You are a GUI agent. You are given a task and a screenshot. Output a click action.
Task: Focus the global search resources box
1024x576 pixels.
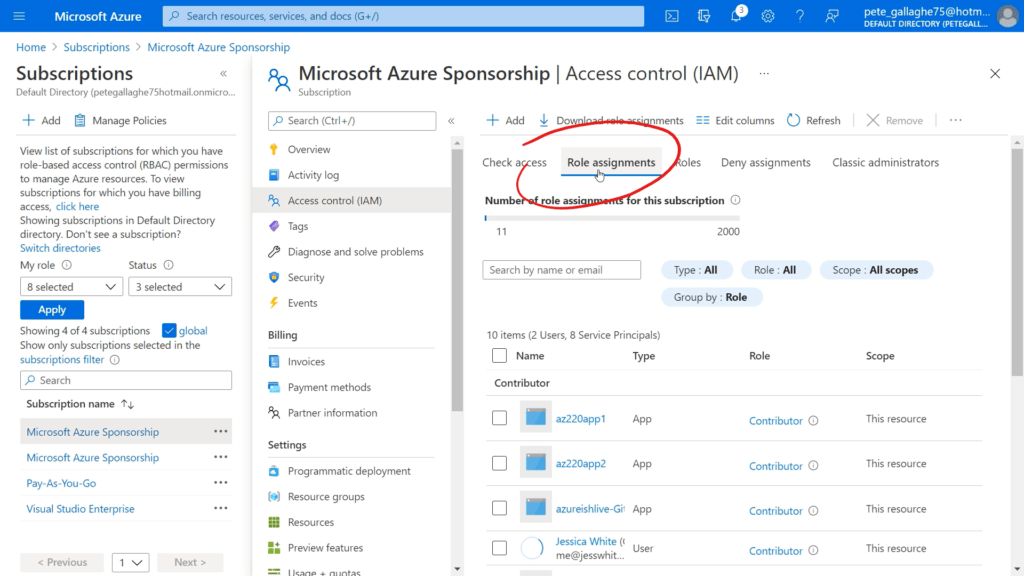pyautogui.click(x=404, y=16)
